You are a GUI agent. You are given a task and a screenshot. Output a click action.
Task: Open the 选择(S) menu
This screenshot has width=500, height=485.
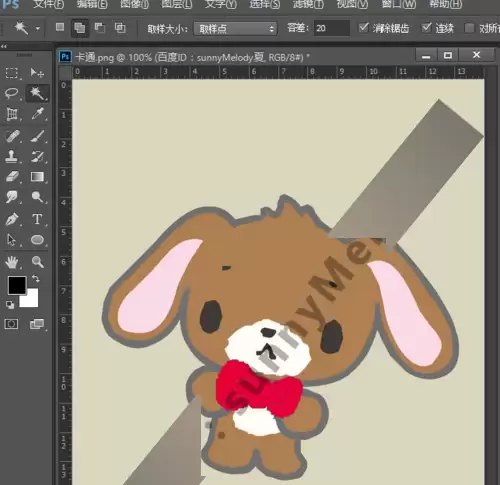coord(265,4)
